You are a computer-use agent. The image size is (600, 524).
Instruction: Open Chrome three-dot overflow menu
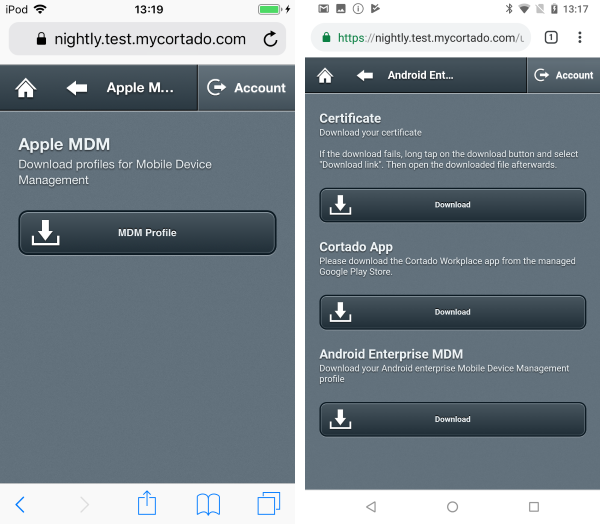[580, 38]
